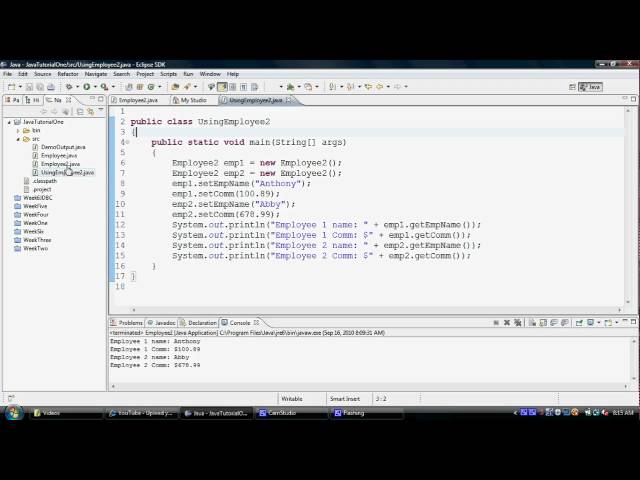The image size is (640, 480).
Task: Open dropdown arrow next to Run button
Action: tap(95, 87)
